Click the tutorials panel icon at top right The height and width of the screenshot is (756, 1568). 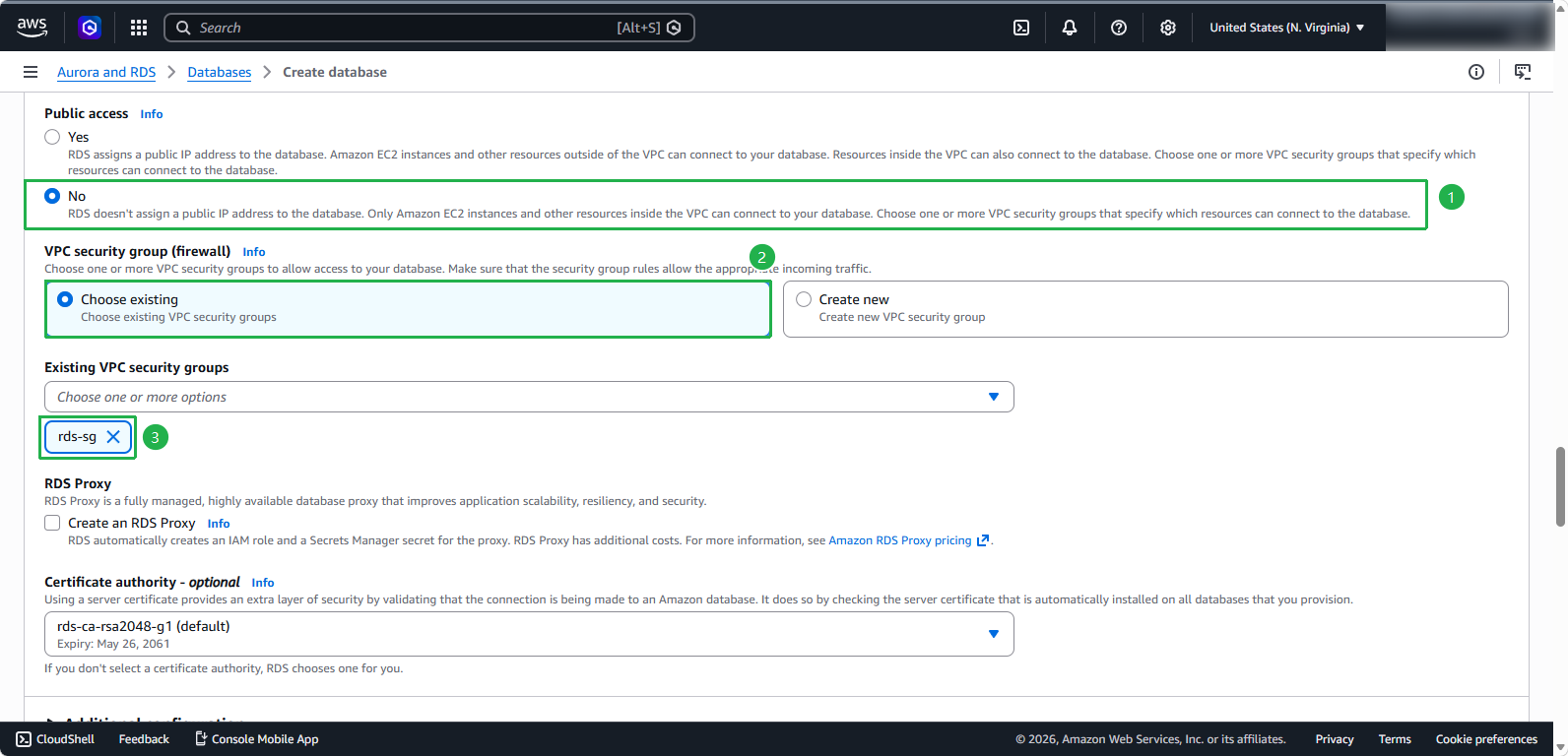1523,72
